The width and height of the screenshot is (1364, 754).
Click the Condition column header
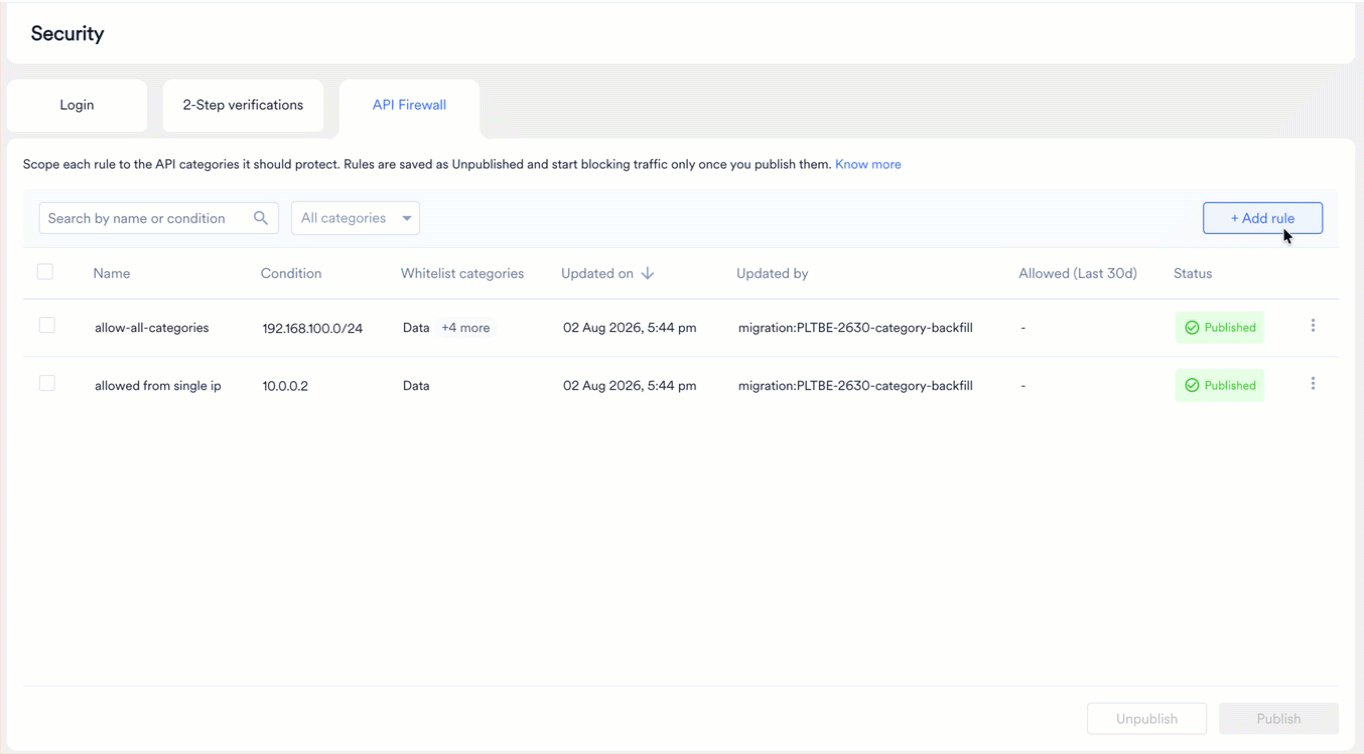[x=291, y=273]
